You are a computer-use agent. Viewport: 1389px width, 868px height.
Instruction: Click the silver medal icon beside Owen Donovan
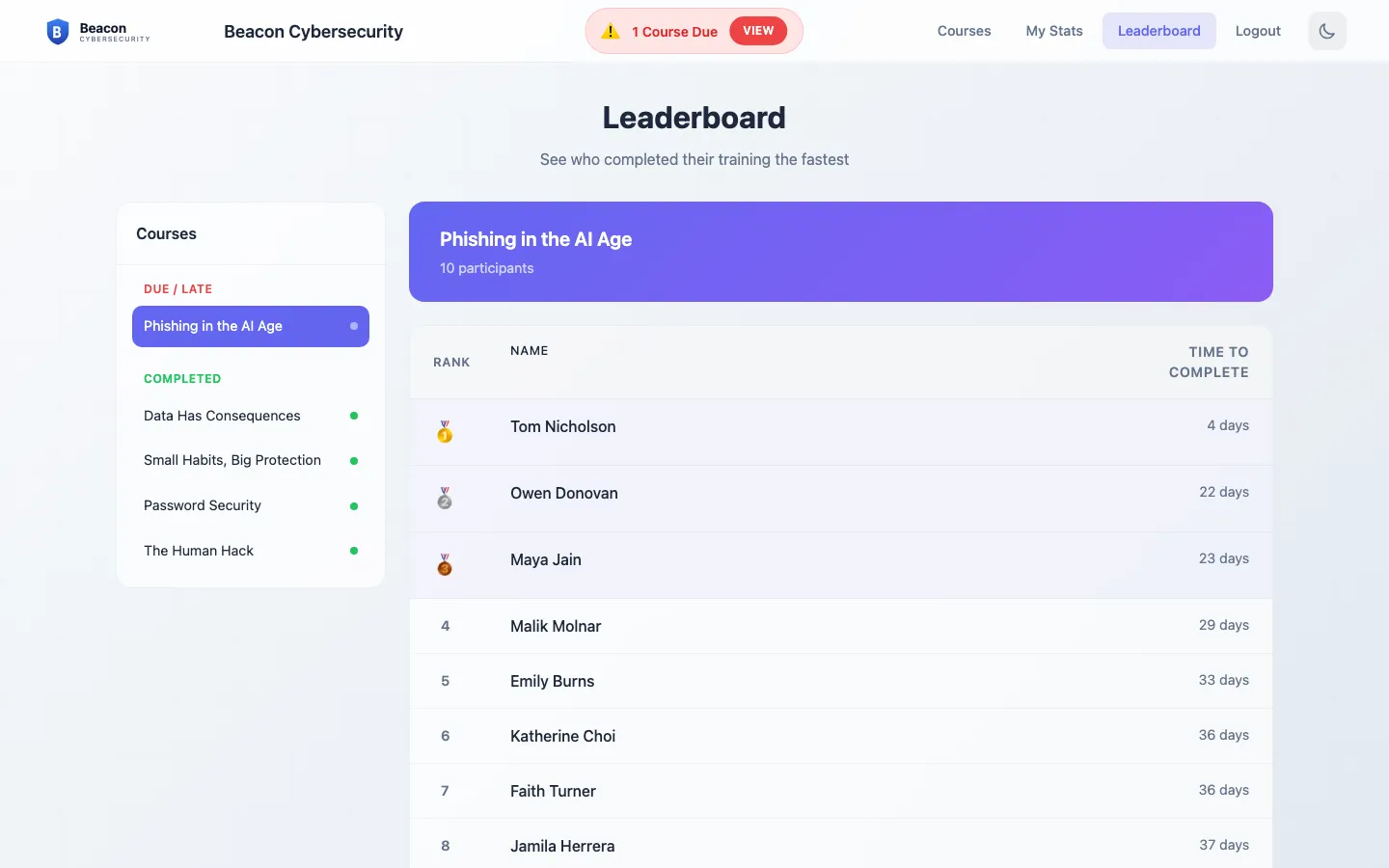pos(445,498)
